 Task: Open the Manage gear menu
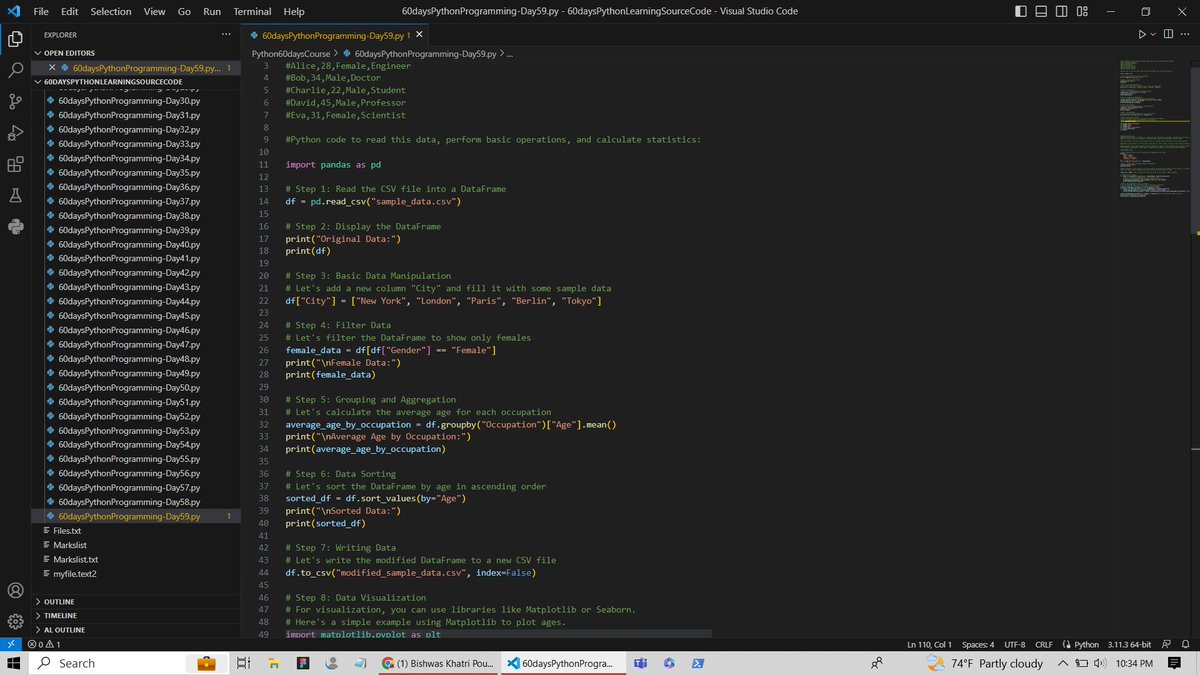pos(15,621)
